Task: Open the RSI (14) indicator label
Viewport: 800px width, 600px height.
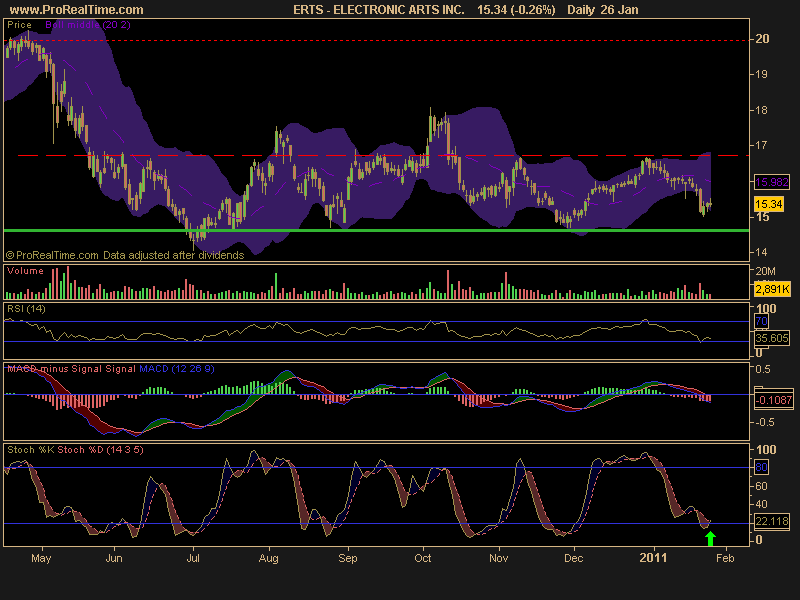Action: click(x=27, y=308)
